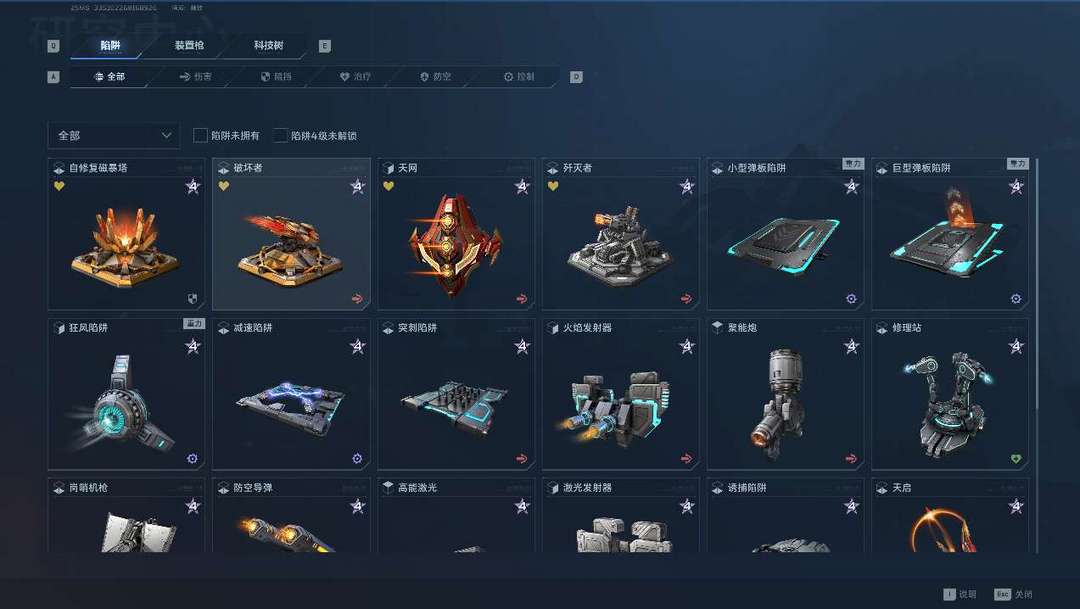Select the 伤害 category filter
This screenshot has height=609, width=1080.
pos(196,76)
